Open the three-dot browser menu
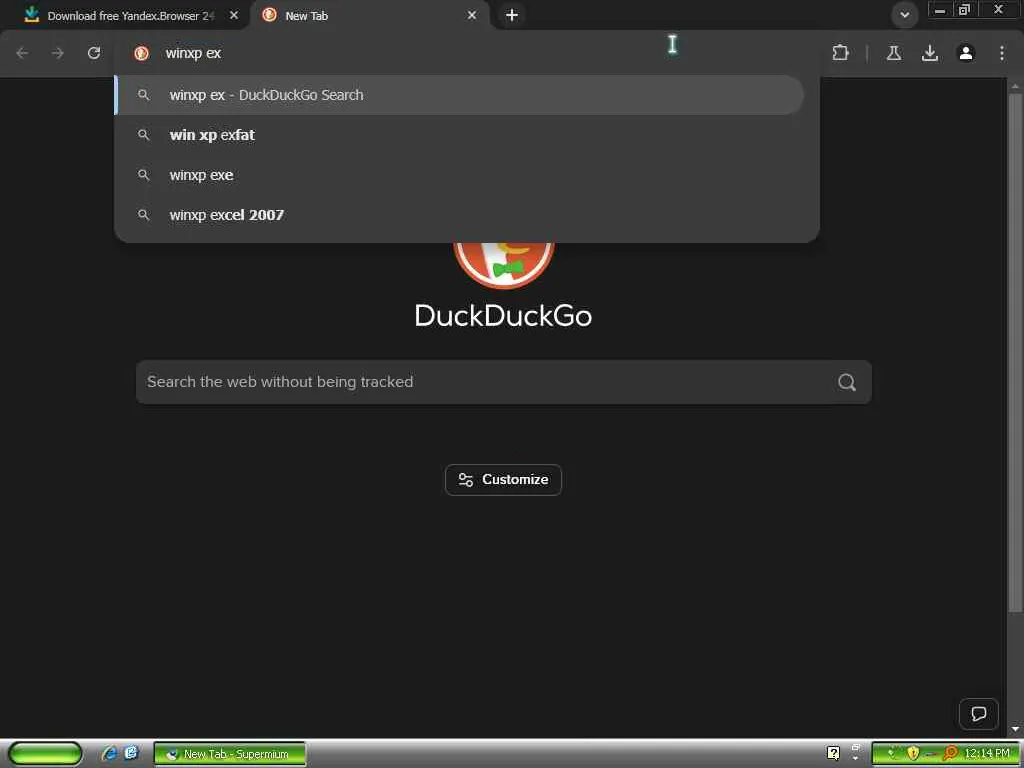This screenshot has width=1024, height=768. click(1002, 53)
